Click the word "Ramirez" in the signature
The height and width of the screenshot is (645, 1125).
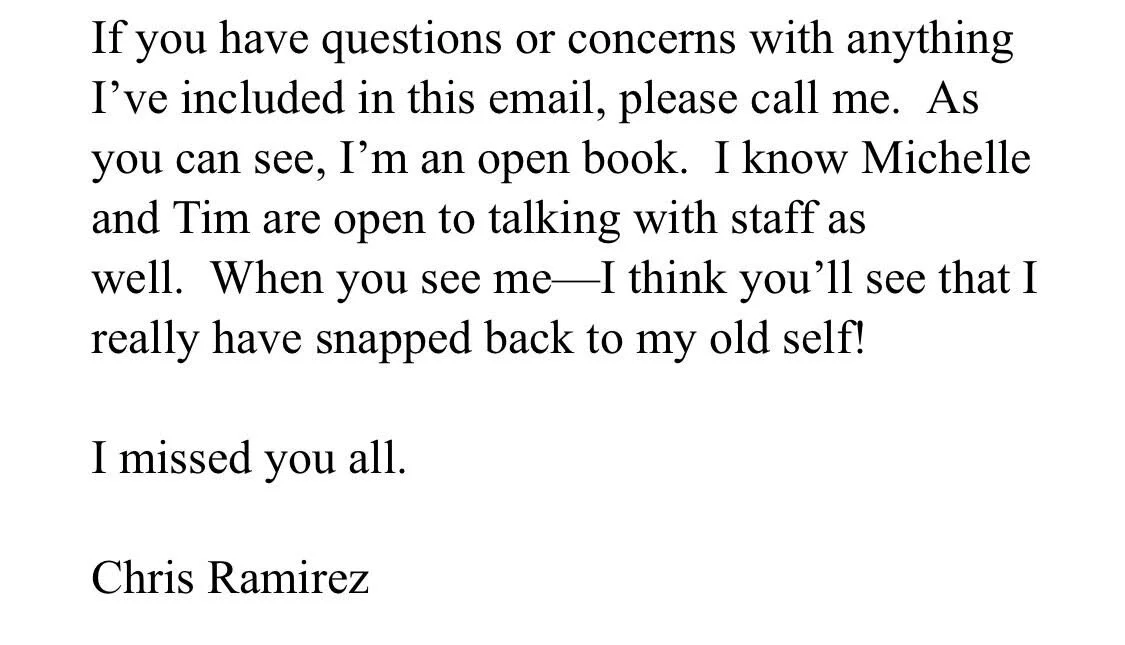pos(288,578)
